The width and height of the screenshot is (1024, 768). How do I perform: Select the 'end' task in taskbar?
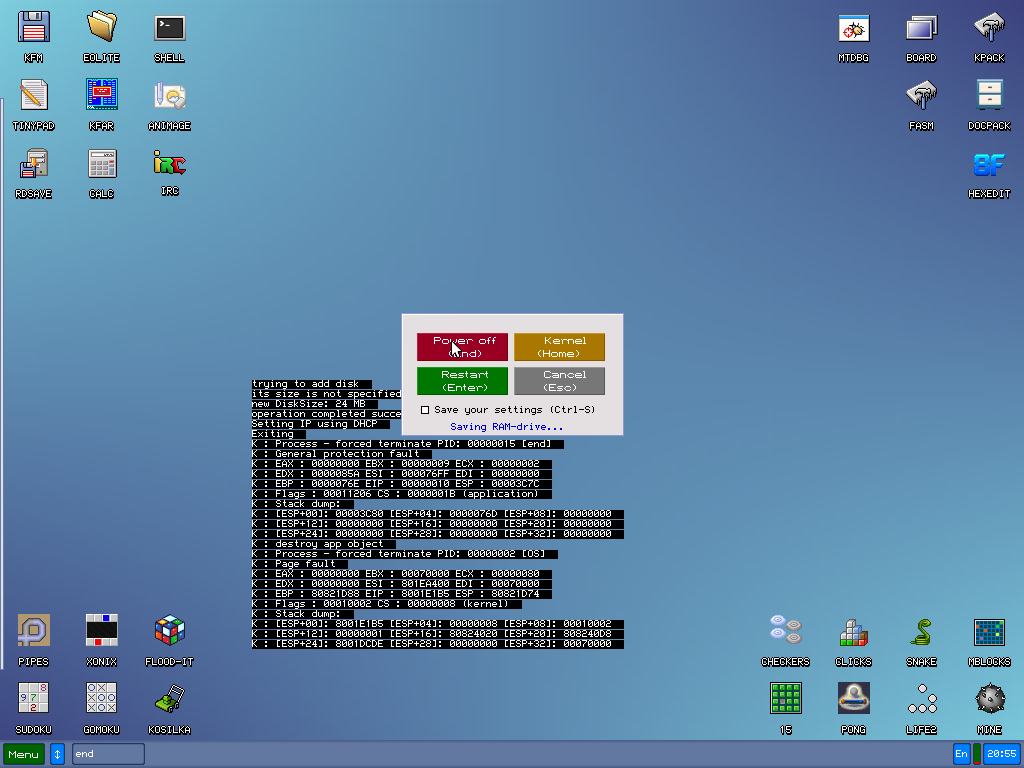[108, 754]
